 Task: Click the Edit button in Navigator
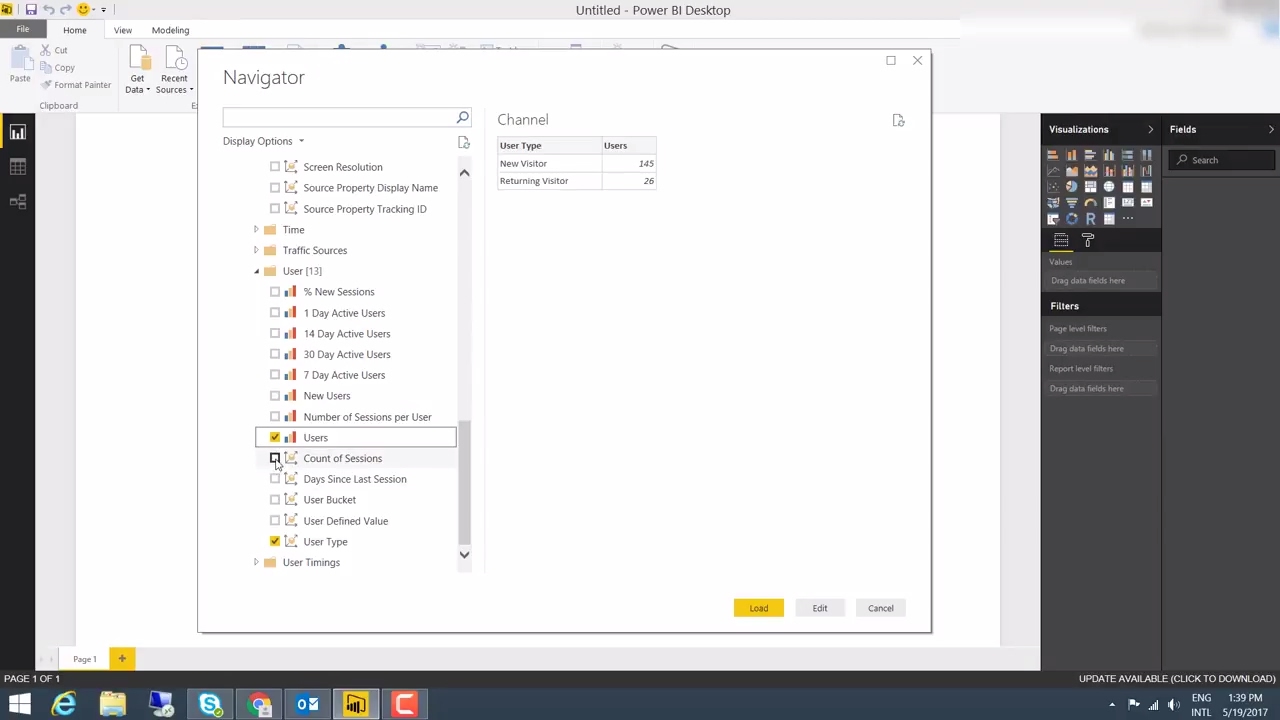[x=820, y=608]
